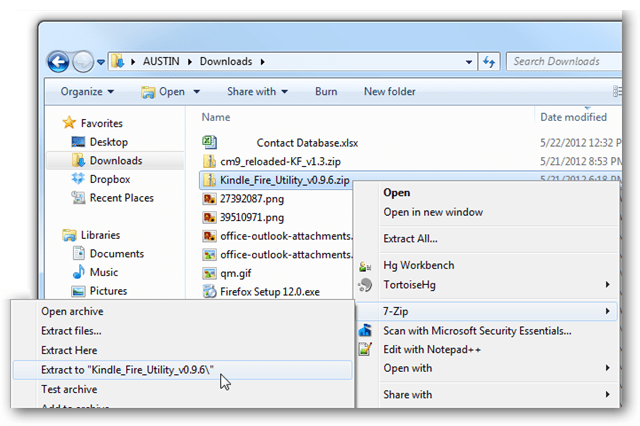
Task: Click New folder in the toolbar
Action: 390,91
